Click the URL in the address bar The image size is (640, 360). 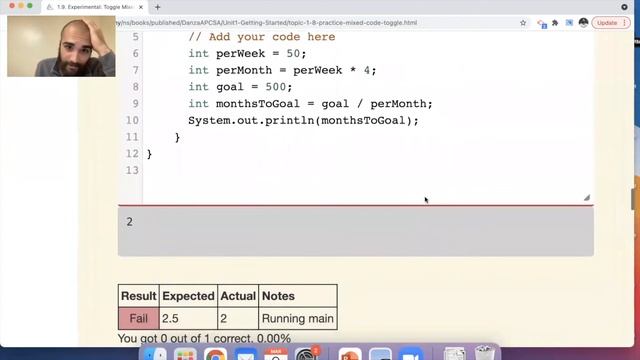point(266,23)
